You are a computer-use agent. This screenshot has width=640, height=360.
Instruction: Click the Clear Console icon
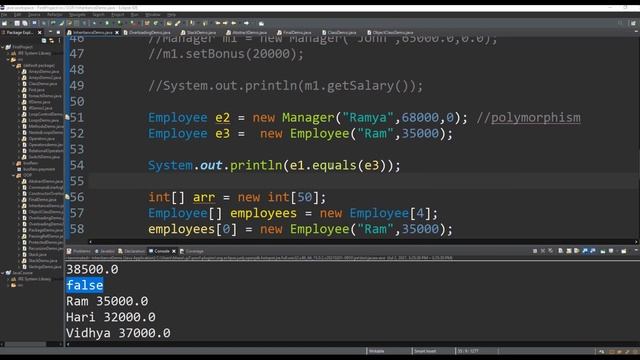[x=560, y=251]
